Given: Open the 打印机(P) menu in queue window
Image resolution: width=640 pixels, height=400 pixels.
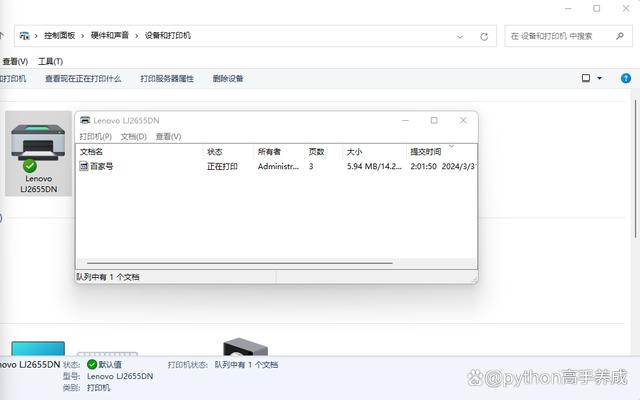Looking at the screenshot, I should (x=96, y=136).
